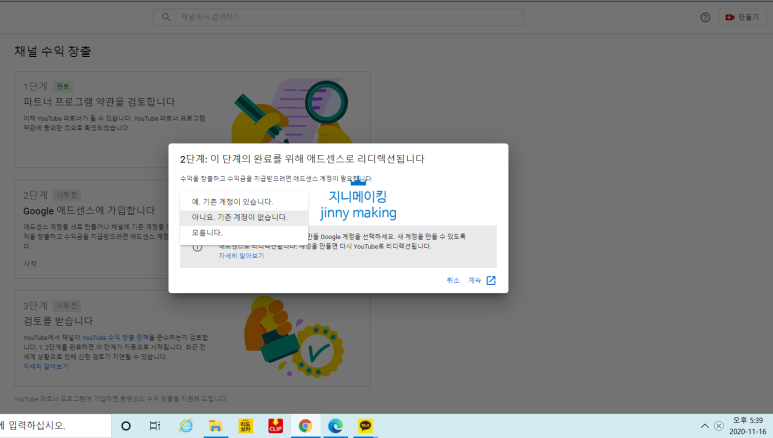
Task: Open KakaoTalk from the taskbar
Action: coord(365,426)
